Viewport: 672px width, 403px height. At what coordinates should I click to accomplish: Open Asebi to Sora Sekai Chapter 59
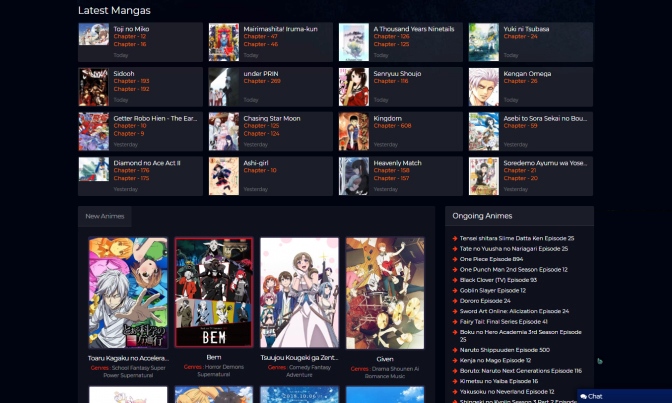point(520,126)
